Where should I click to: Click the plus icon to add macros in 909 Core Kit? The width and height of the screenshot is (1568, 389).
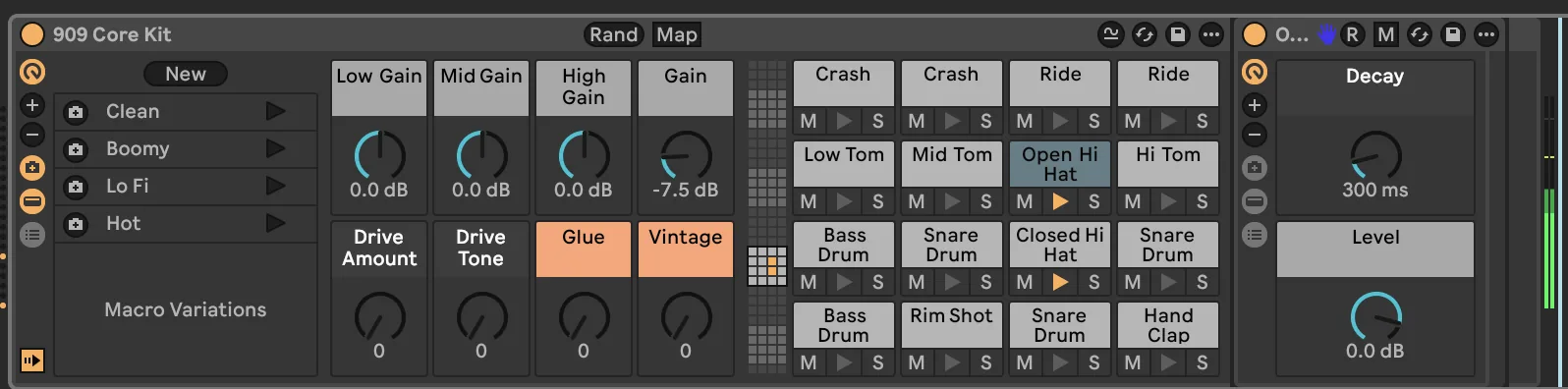32,105
